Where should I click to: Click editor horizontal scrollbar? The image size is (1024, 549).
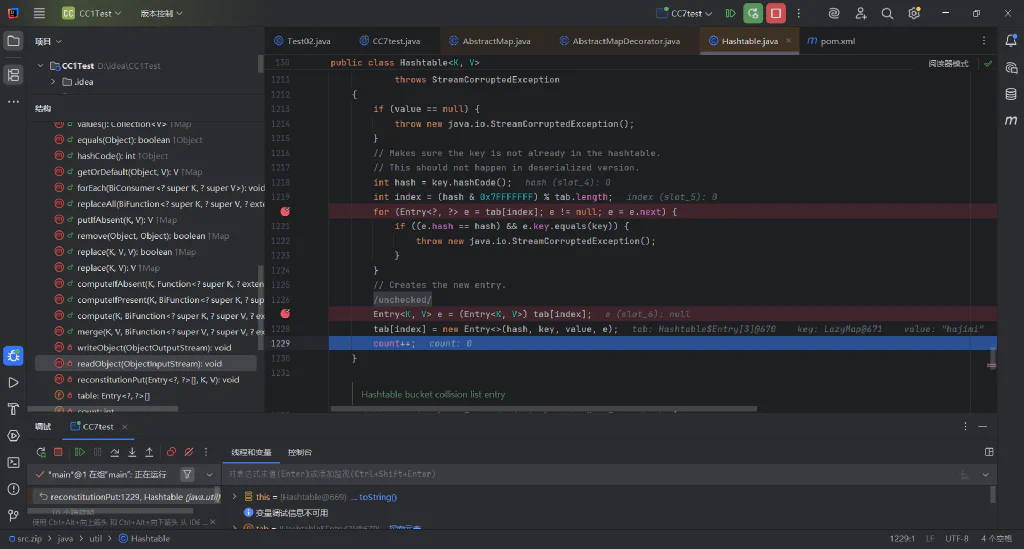544,409
